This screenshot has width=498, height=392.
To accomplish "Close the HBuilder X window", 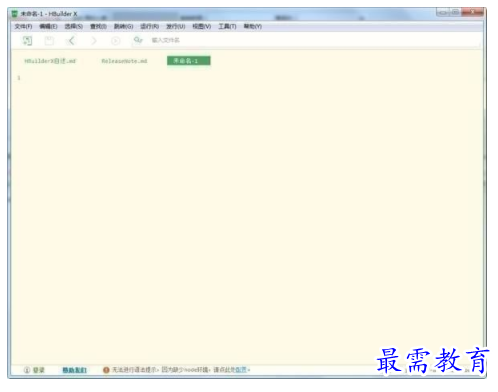I will [x=473, y=12].
